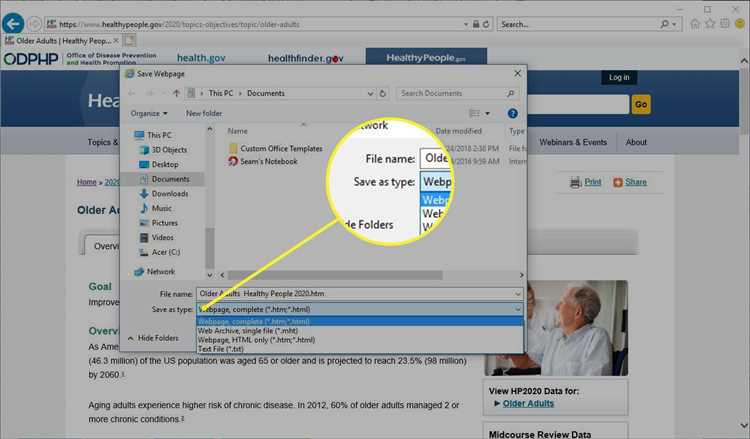Screen dimensions: 750x439
Task: Open the favorites star icon
Action: point(710,24)
